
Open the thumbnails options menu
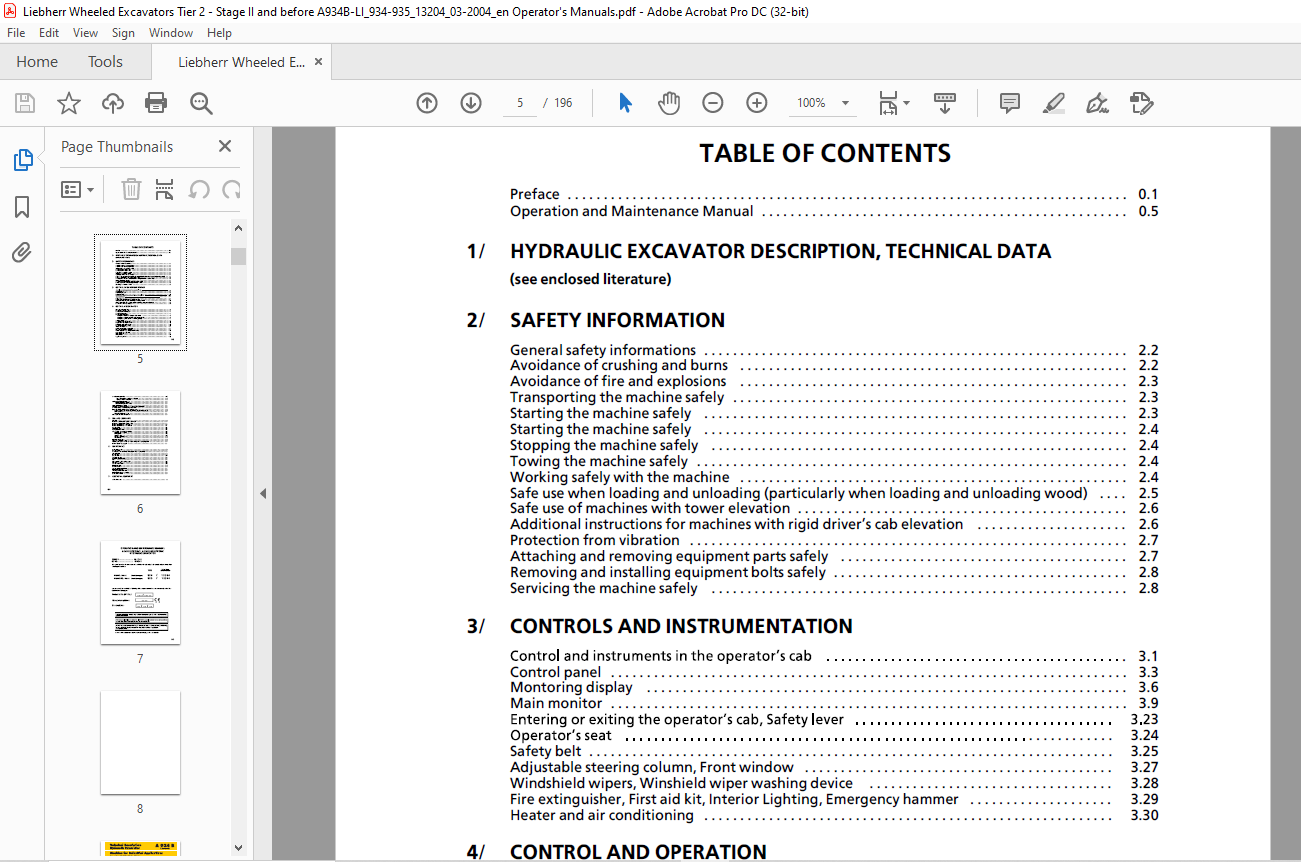point(78,189)
